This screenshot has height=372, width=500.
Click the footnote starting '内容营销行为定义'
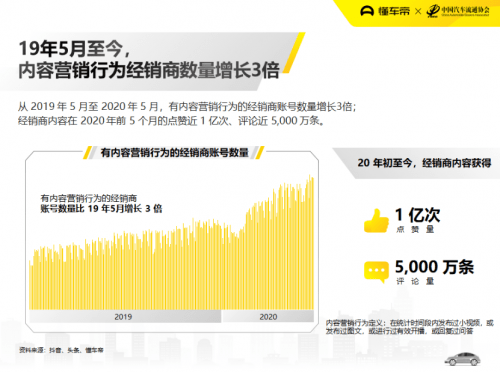coord(410,327)
